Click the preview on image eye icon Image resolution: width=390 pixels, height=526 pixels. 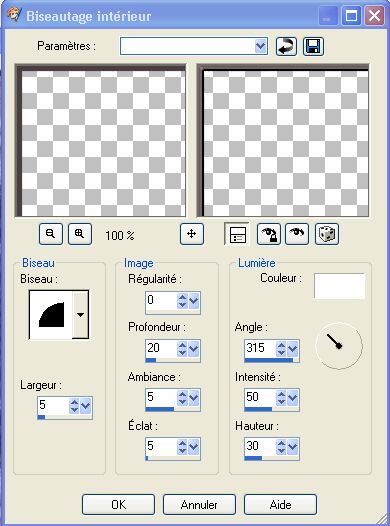[297, 234]
